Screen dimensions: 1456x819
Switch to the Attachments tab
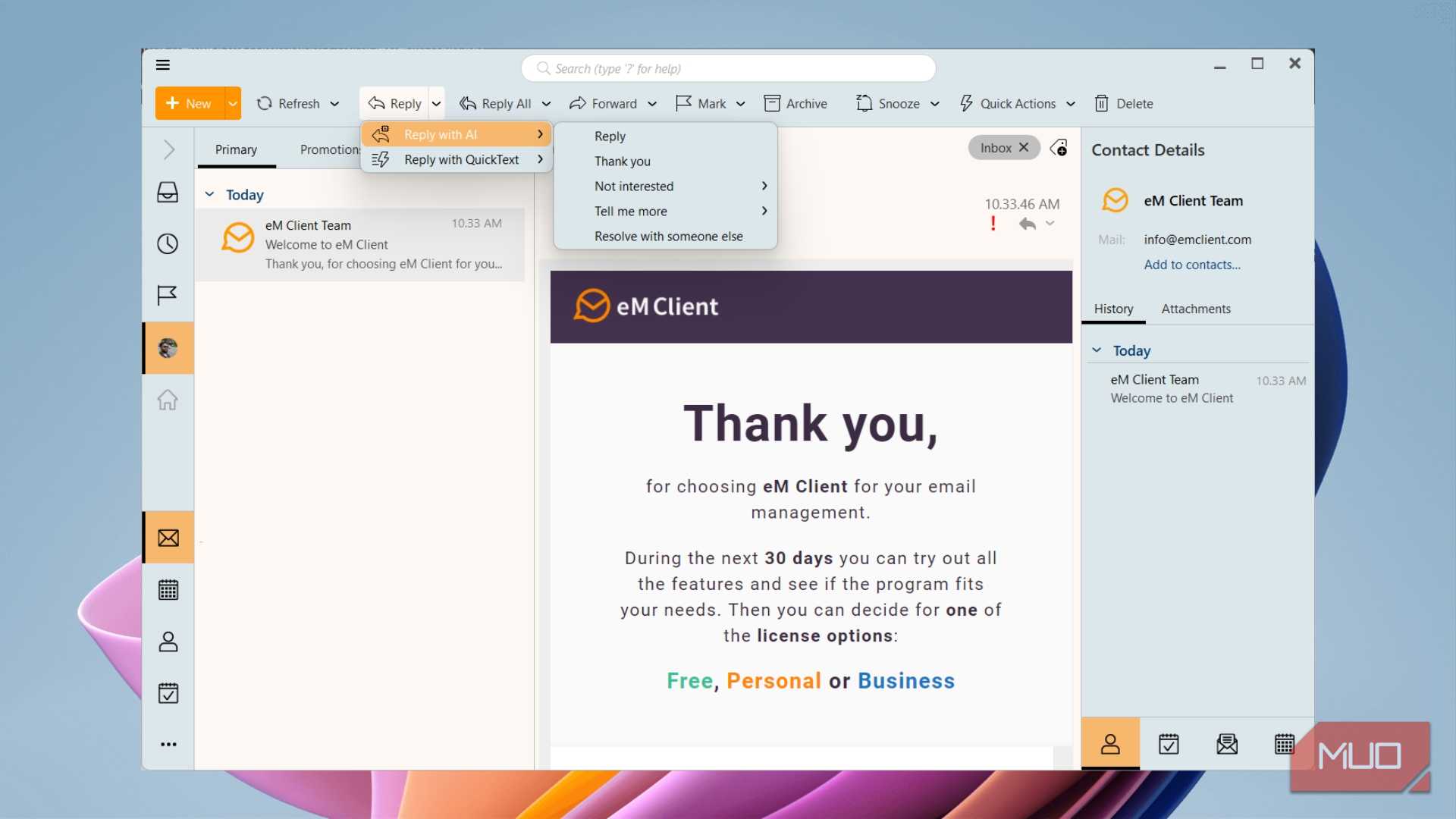(1196, 309)
